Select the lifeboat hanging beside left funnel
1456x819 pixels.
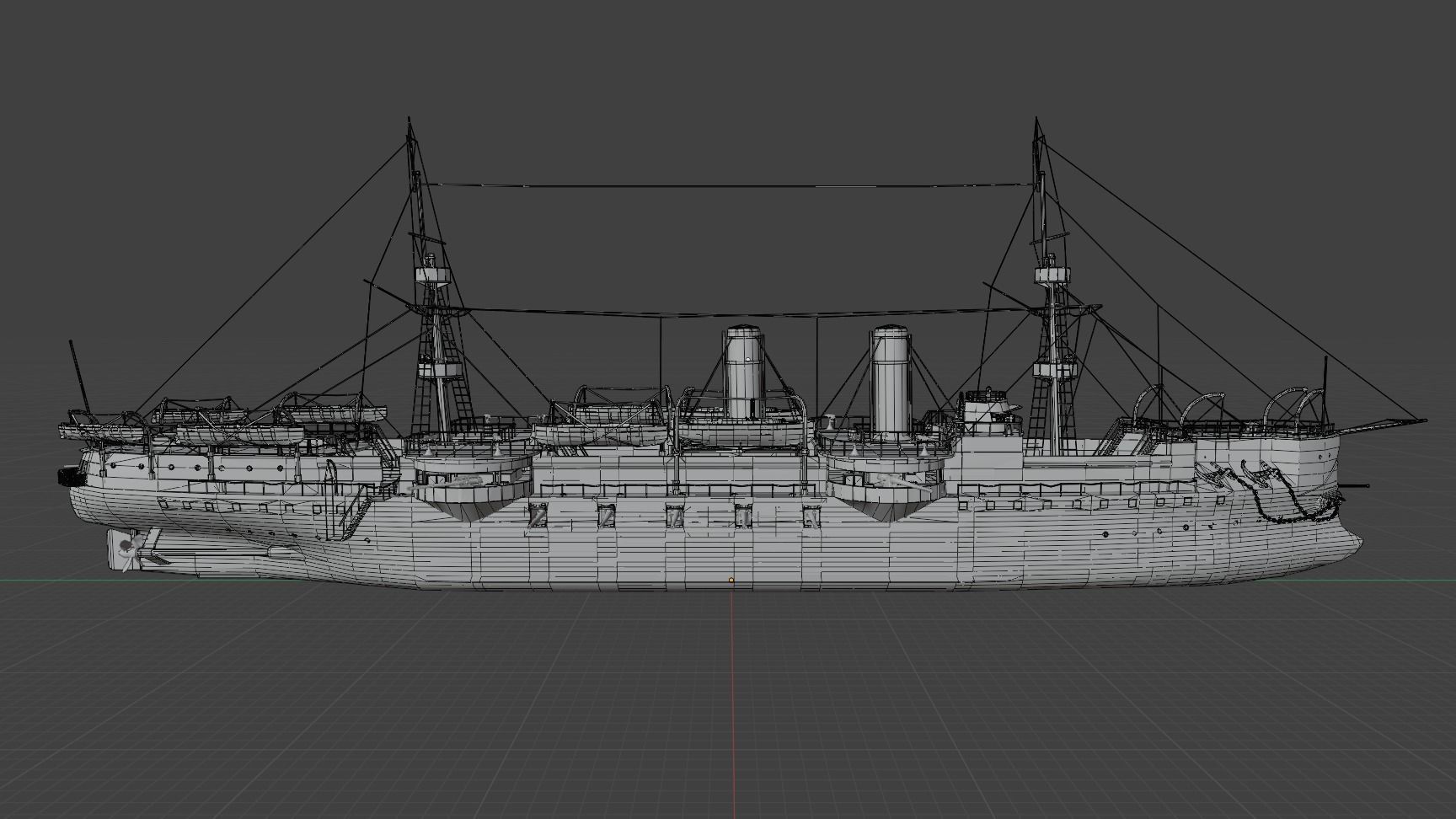(x=741, y=434)
